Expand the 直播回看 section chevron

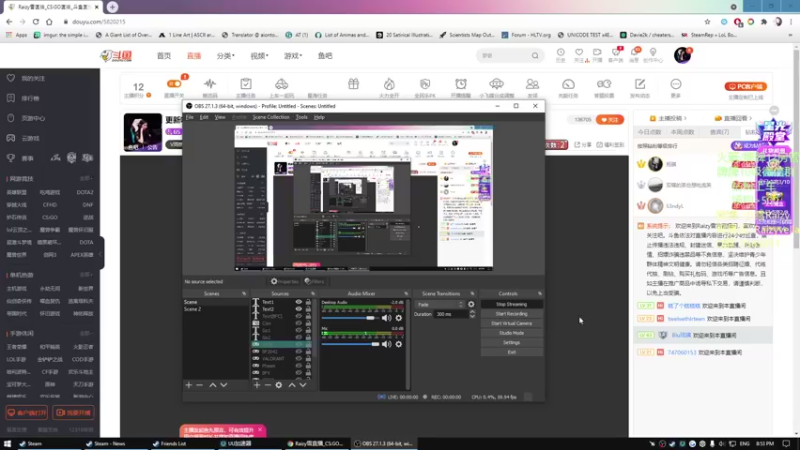[750, 118]
